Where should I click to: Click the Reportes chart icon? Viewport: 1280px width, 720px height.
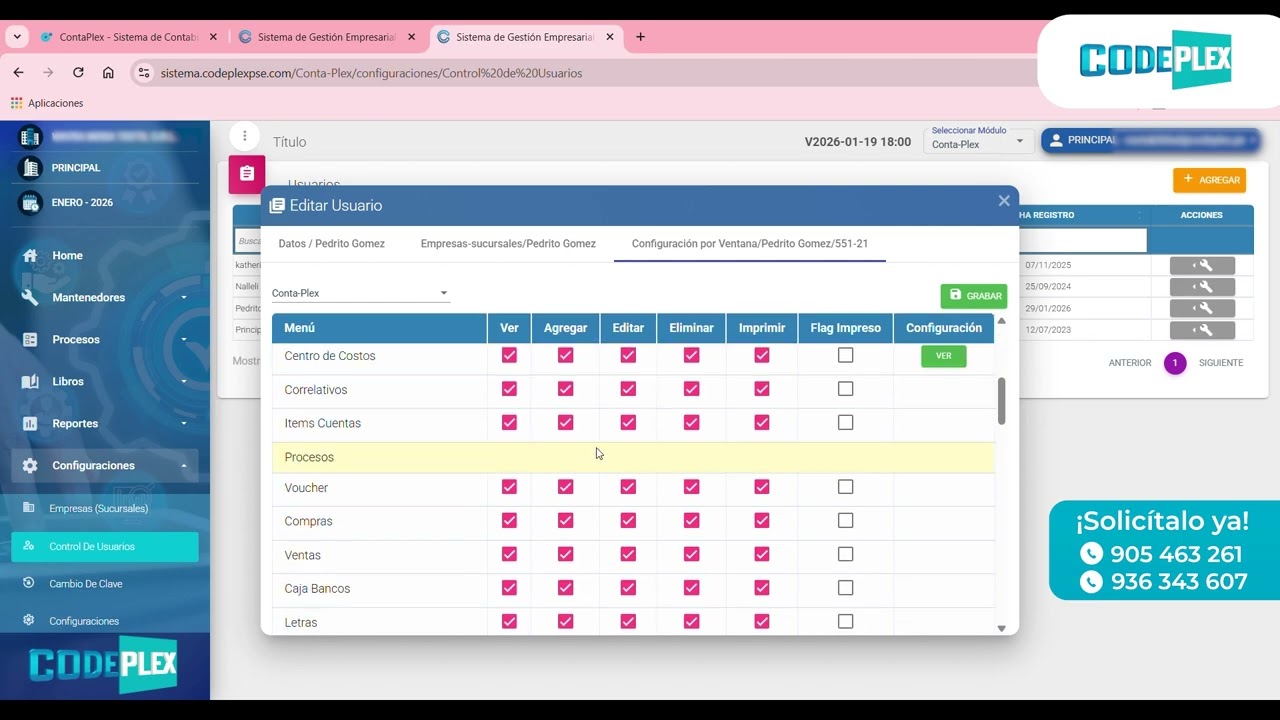coord(30,423)
